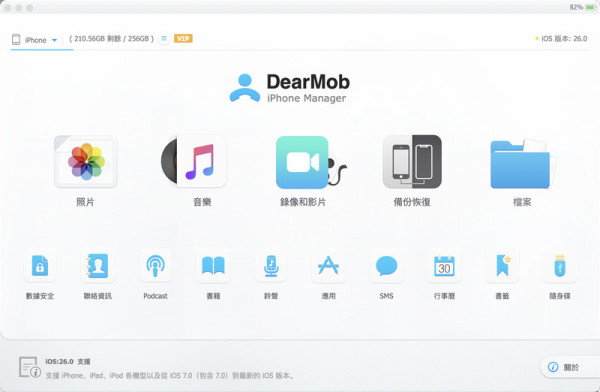Click the 210.56GB / 256GB storage text
The image size is (600, 392).
111,39
